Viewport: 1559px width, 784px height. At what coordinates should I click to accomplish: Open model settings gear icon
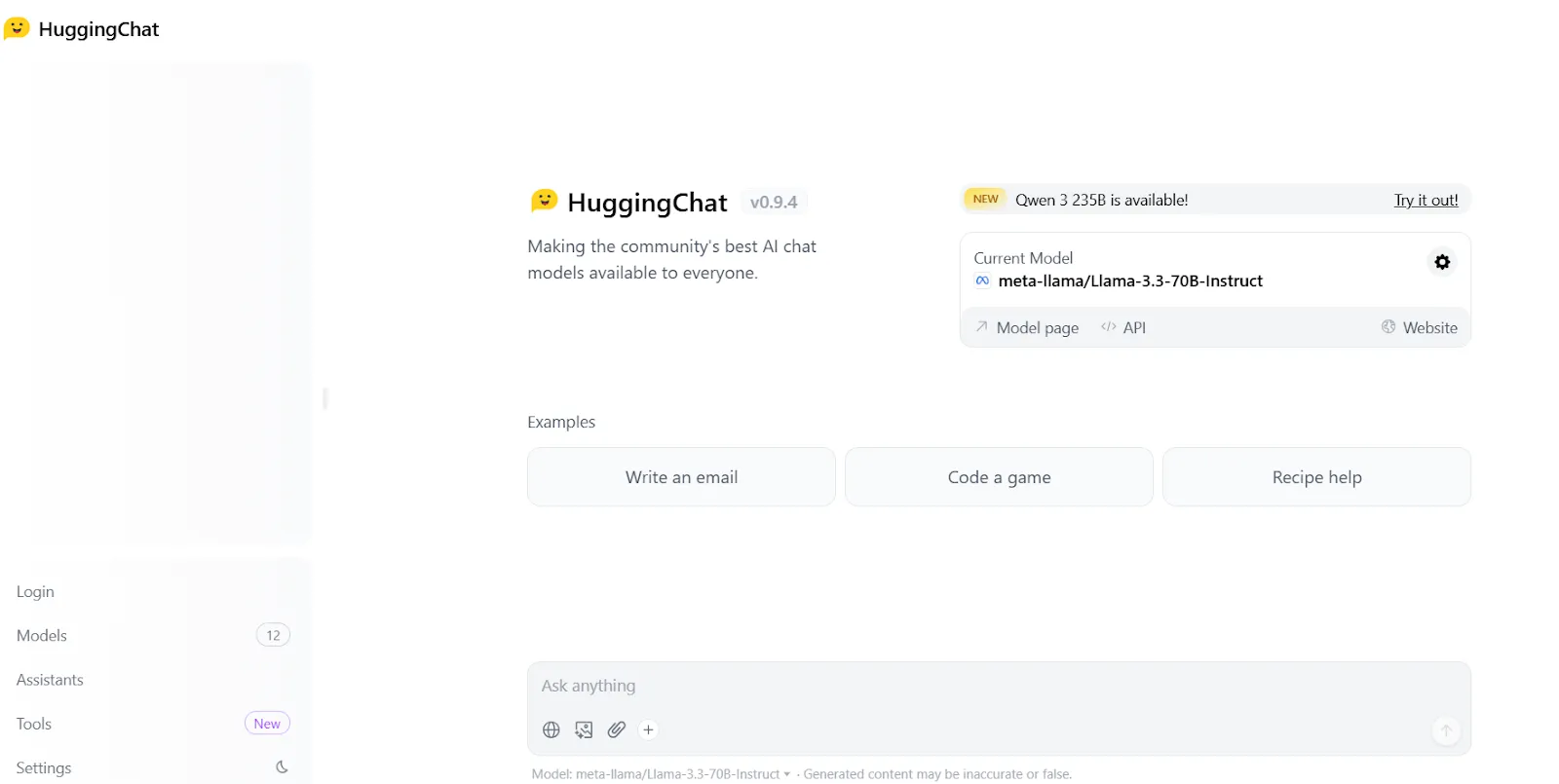[1442, 262]
